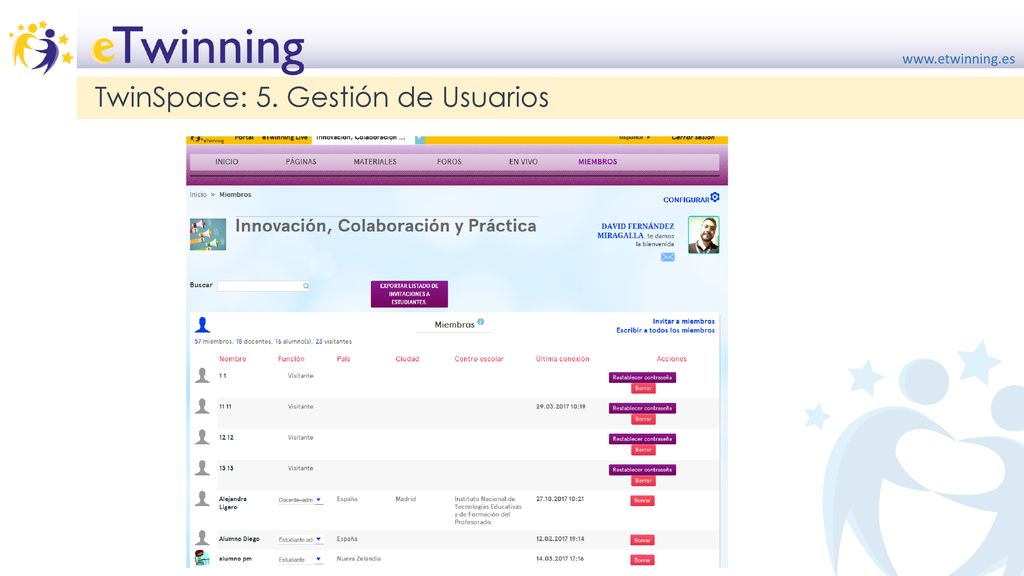Open Alumno Diego's avatar icon
The width and height of the screenshot is (1024, 576).
tap(202, 538)
